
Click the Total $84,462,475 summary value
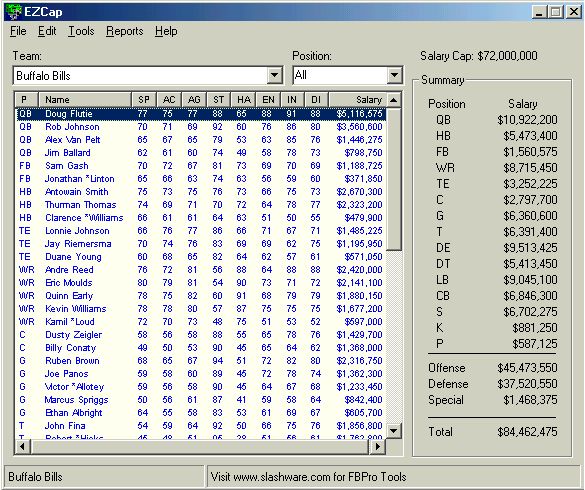pos(527,432)
